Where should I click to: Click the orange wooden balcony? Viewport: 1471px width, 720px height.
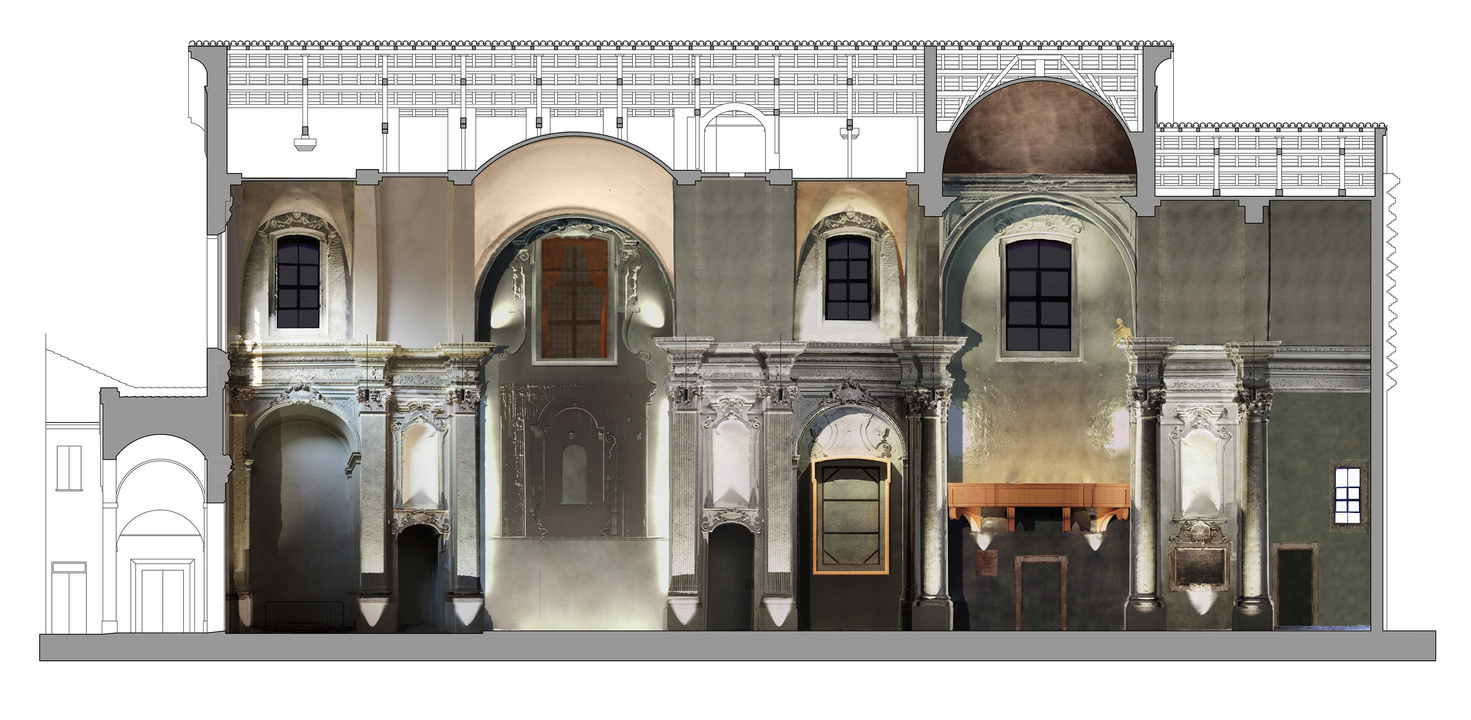tap(1038, 498)
